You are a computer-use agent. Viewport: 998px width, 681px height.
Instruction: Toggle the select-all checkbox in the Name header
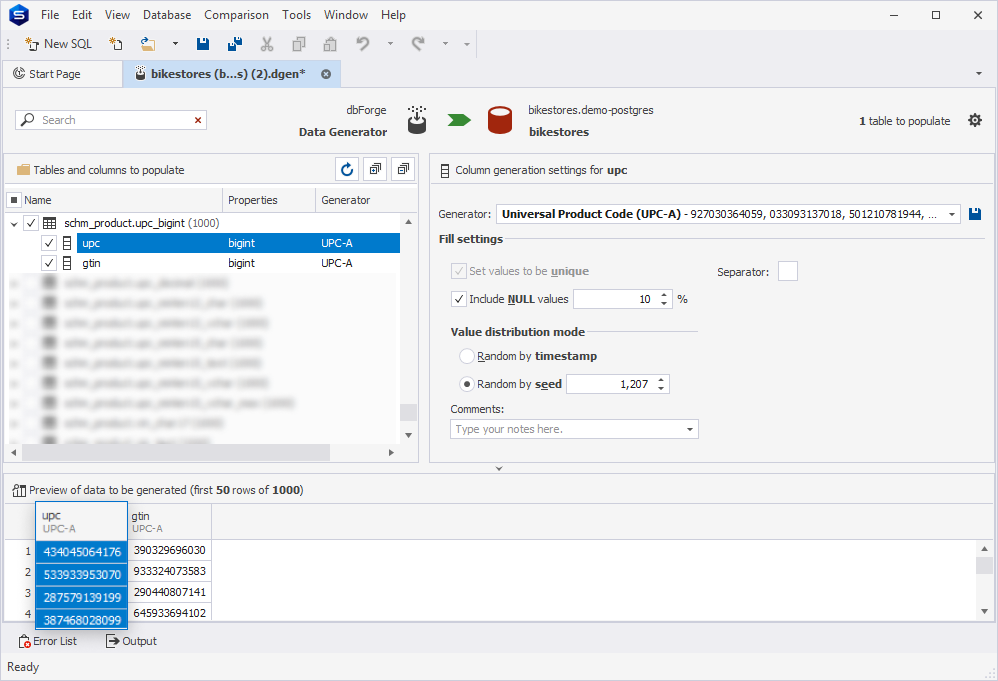point(14,200)
